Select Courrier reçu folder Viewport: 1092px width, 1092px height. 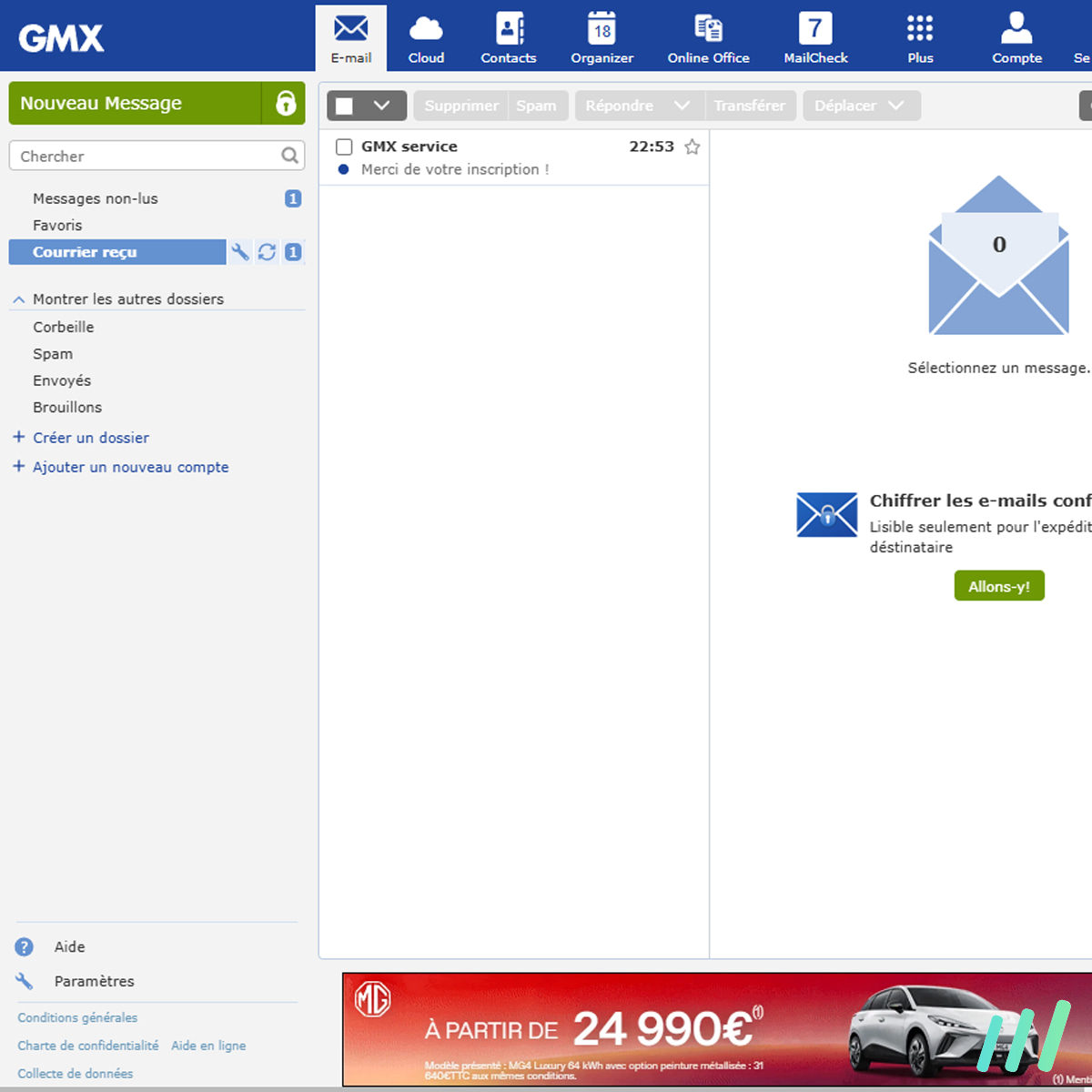(117, 252)
